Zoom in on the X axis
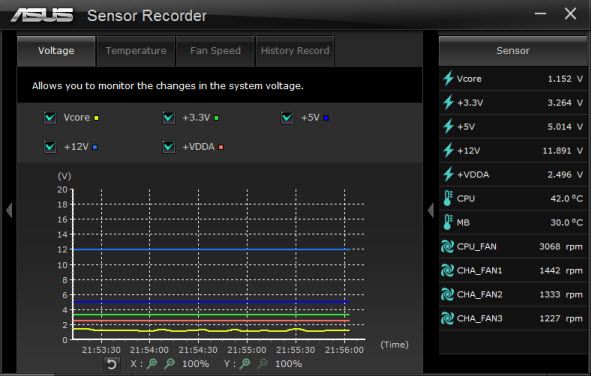This screenshot has width=591, height=376. coord(152,364)
